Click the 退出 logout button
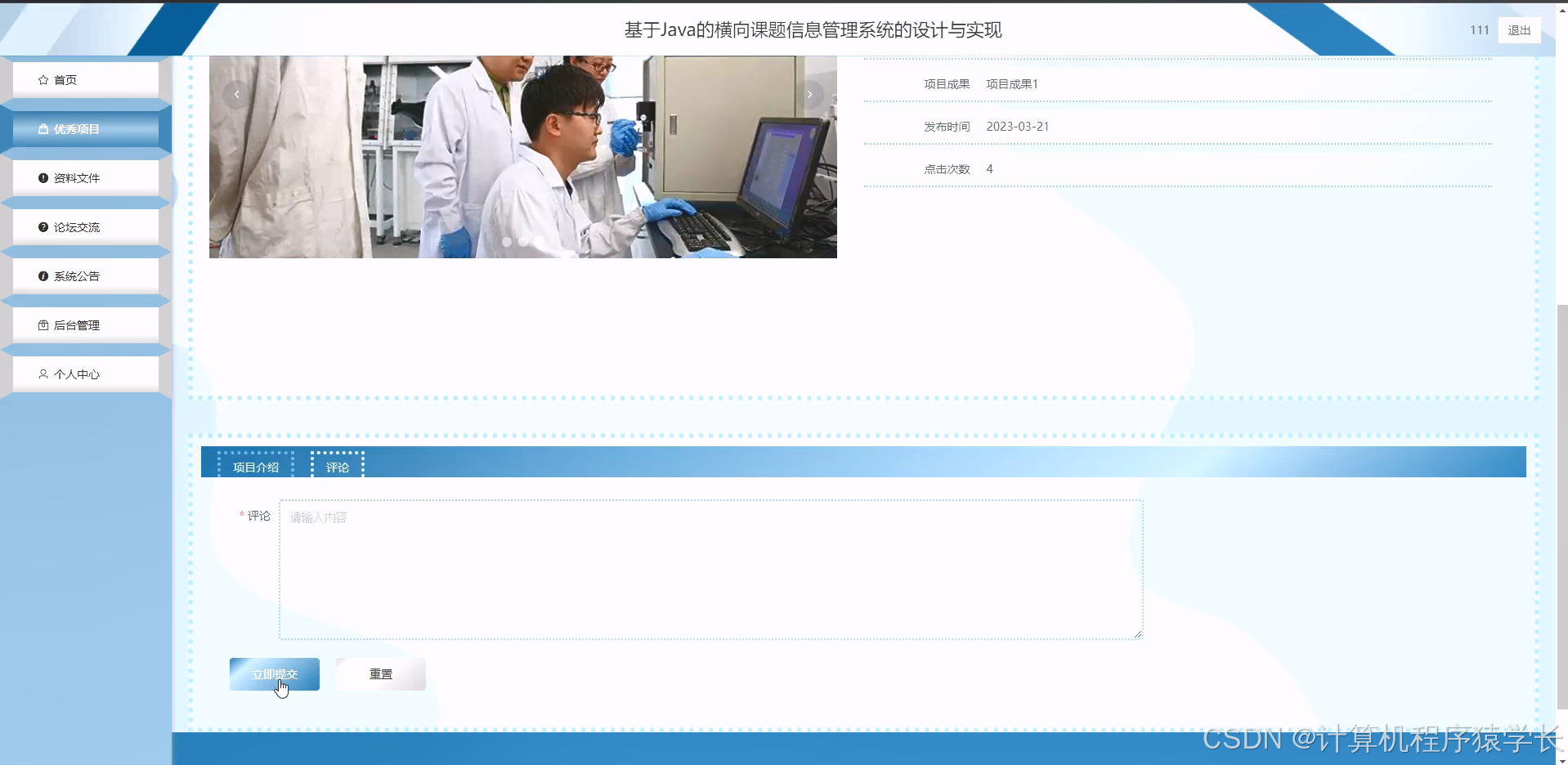This screenshot has width=1568, height=765. click(1518, 29)
